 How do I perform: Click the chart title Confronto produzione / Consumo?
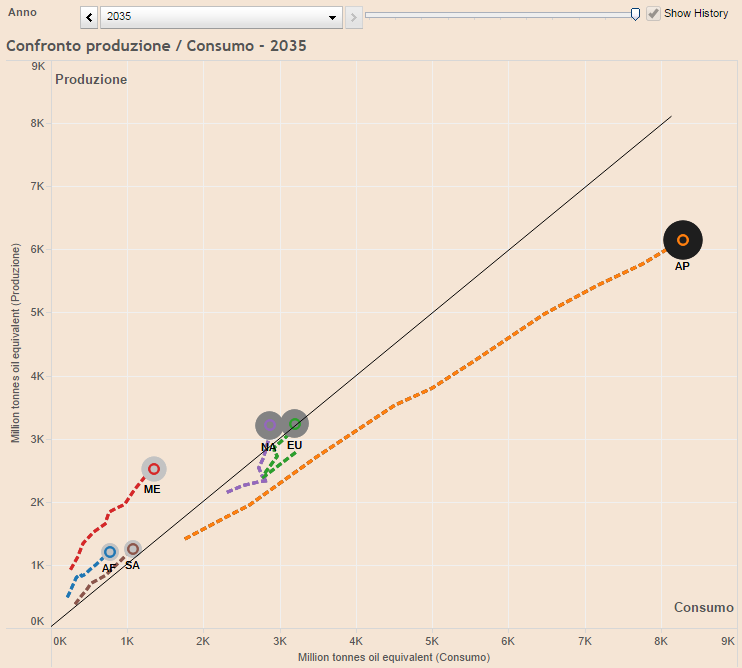(156, 46)
